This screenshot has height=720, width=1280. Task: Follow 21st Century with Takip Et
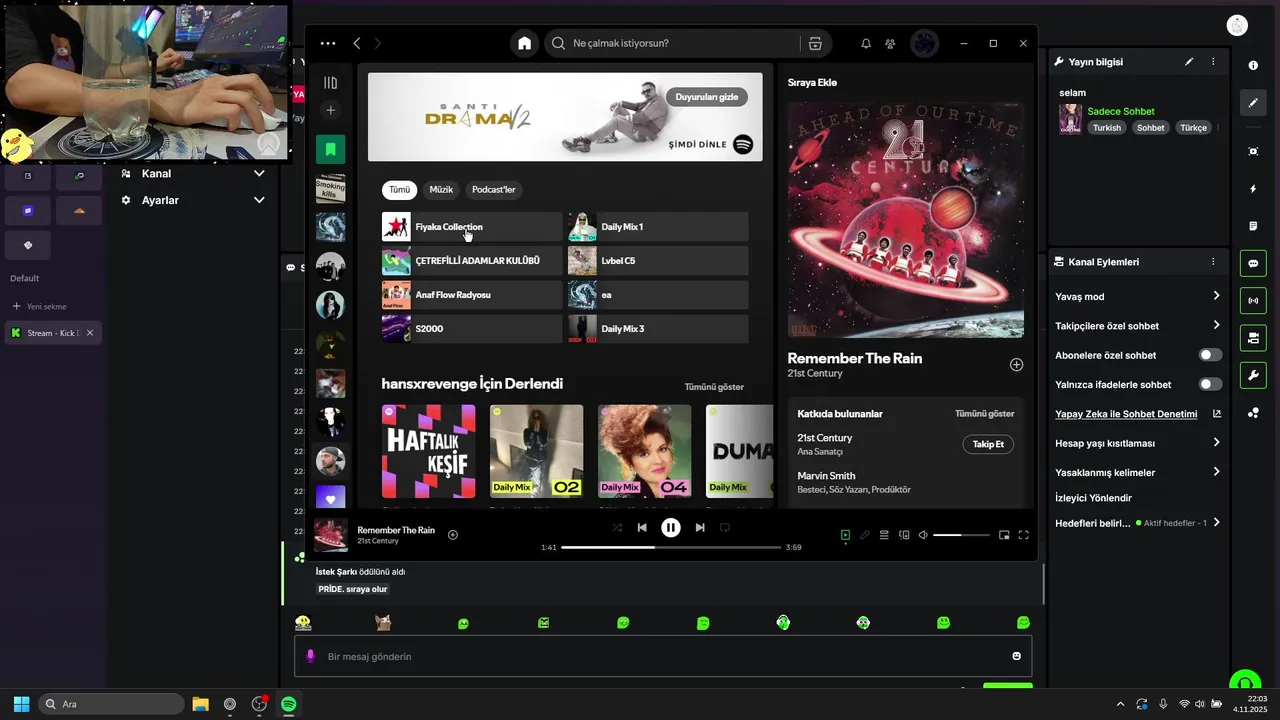(988, 444)
